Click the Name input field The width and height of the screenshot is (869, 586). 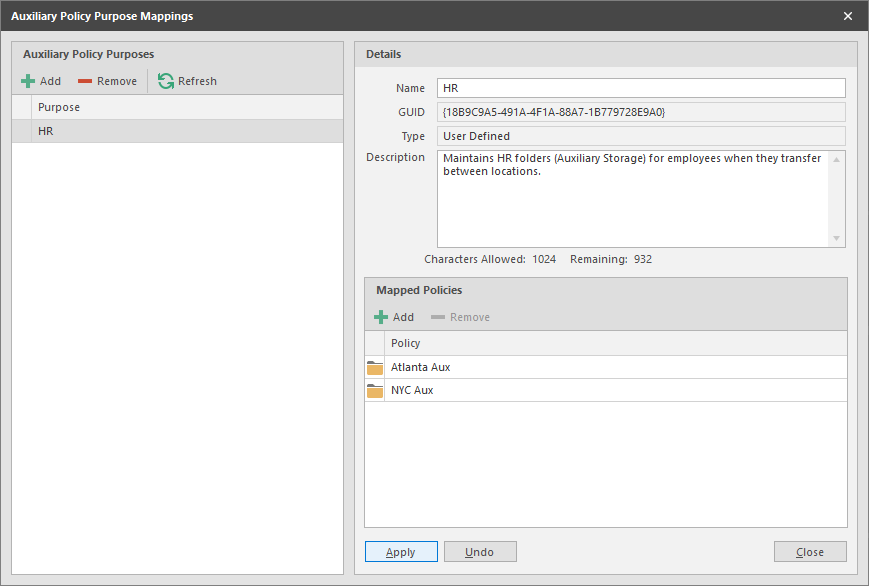click(641, 88)
